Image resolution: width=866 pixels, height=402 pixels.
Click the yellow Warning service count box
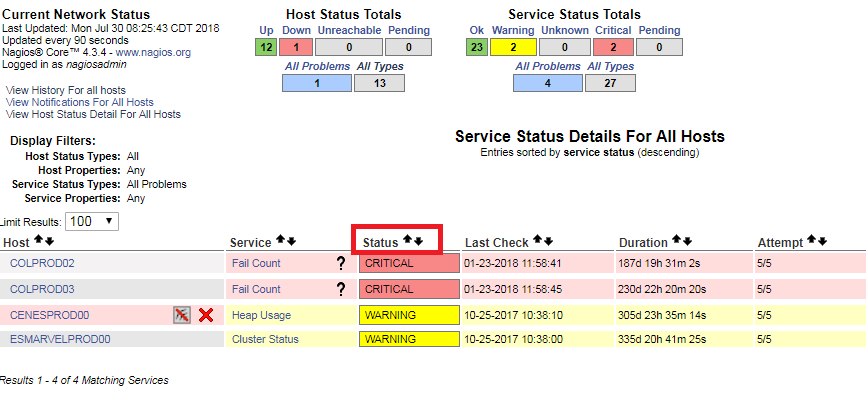point(513,46)
